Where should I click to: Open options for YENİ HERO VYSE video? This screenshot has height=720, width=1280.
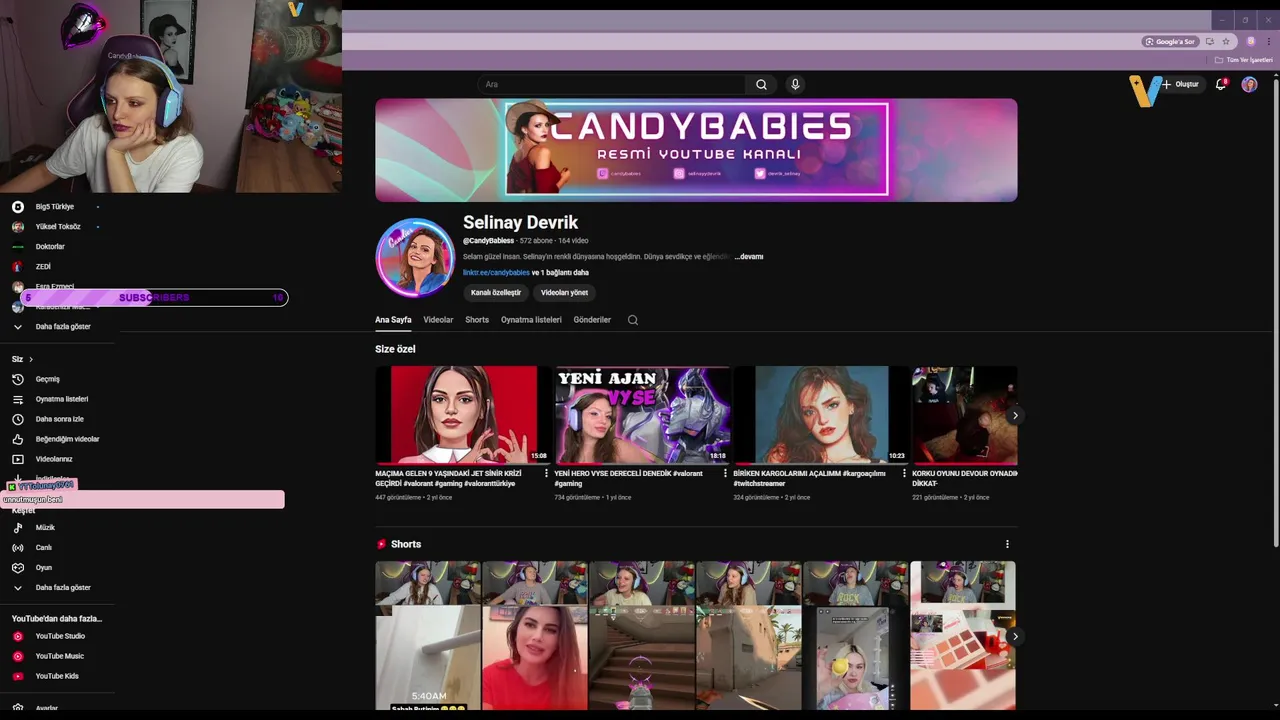point(725,473)
